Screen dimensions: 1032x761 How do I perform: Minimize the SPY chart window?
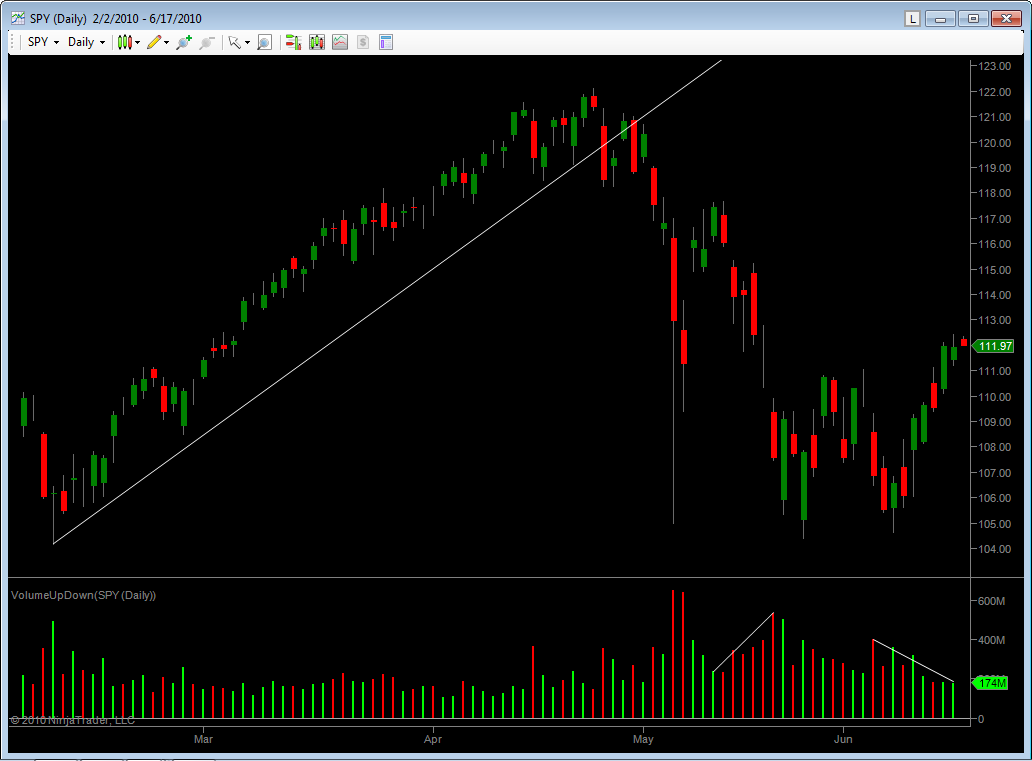point(941,18)
